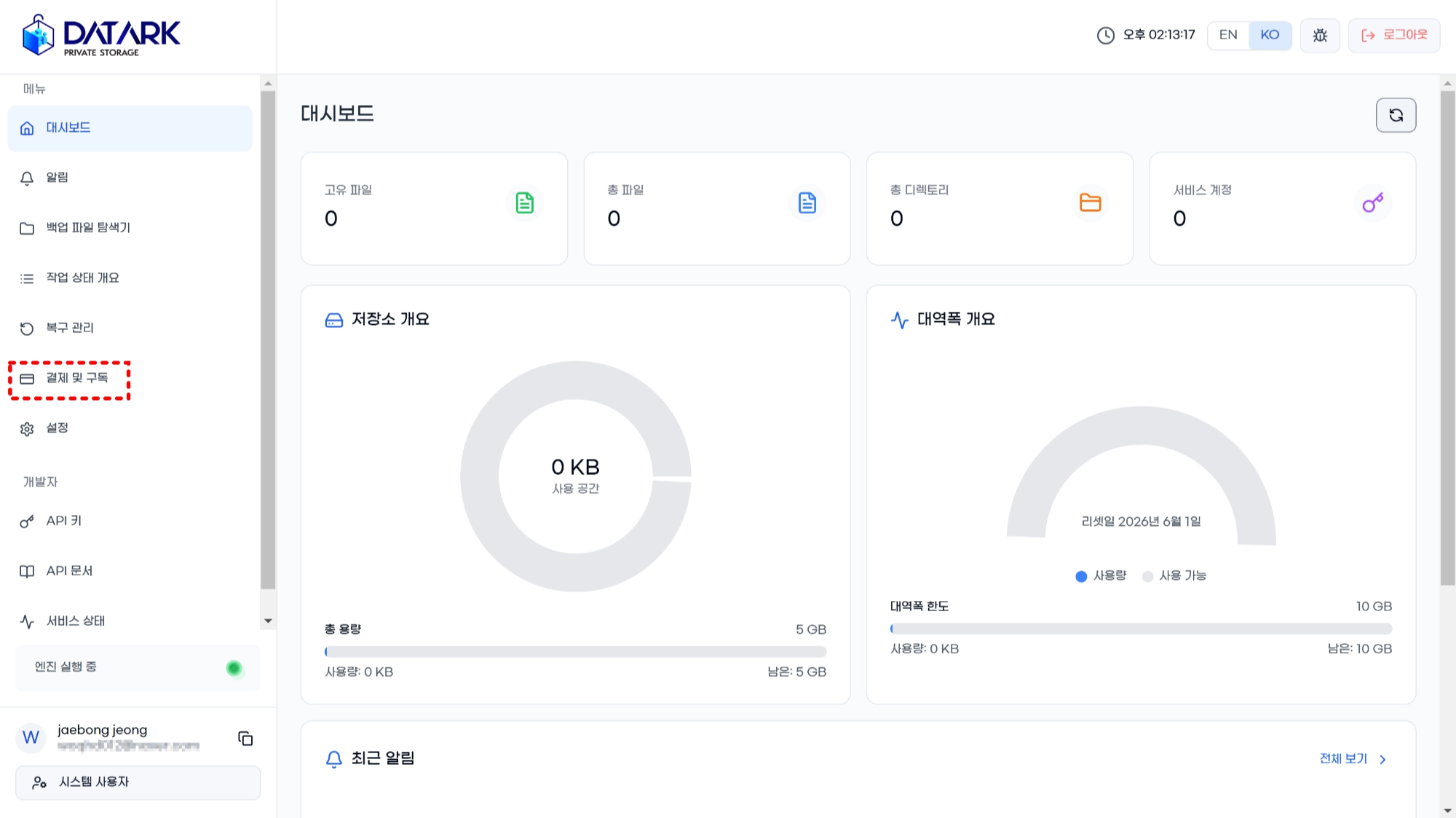This screenshot has height=818, width=1456.
Task: Click the 리셋일 2026년 6월 1일 text
Action: 1141,522
